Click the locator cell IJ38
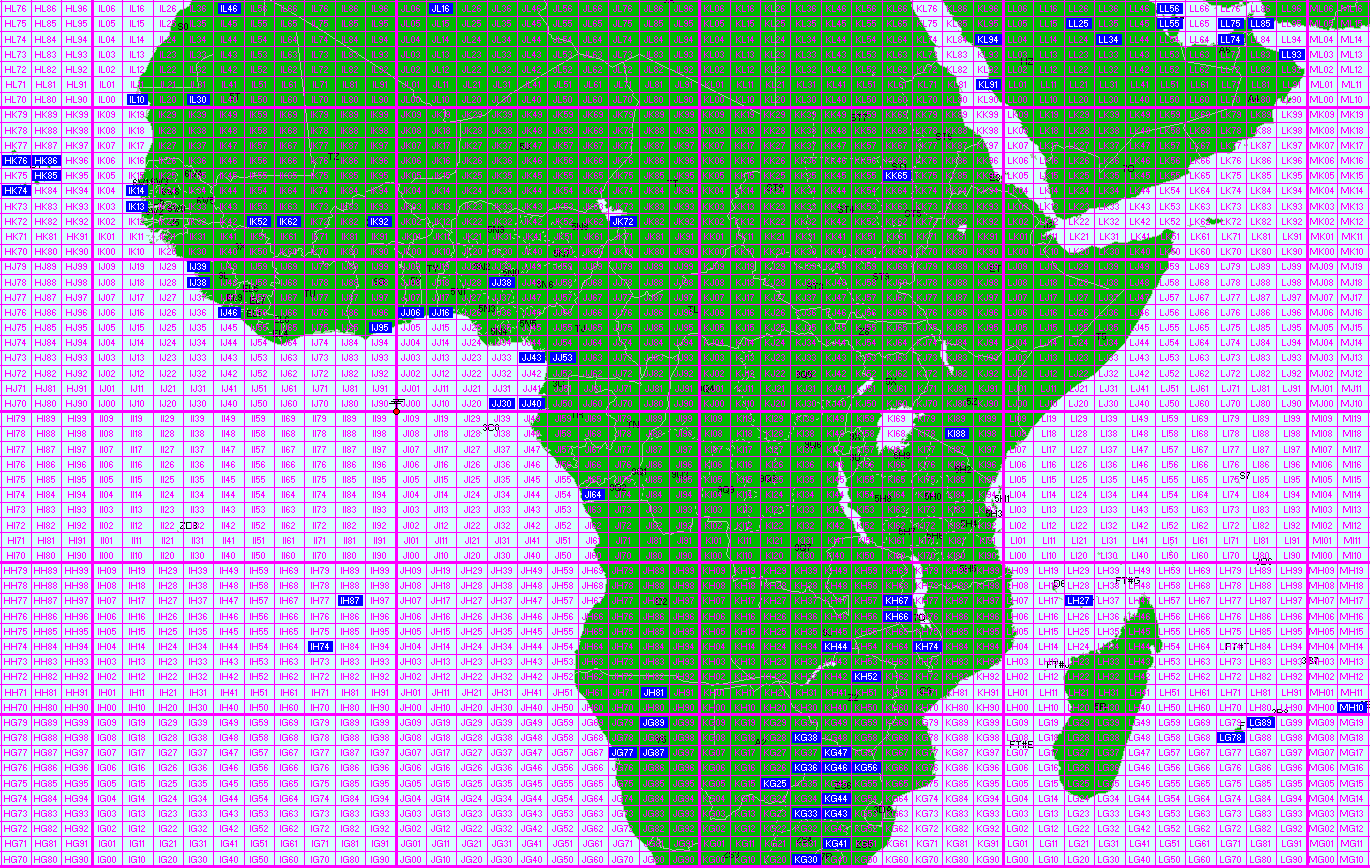1370x868 pixels. pyautogui.click(x=198, y=282)
